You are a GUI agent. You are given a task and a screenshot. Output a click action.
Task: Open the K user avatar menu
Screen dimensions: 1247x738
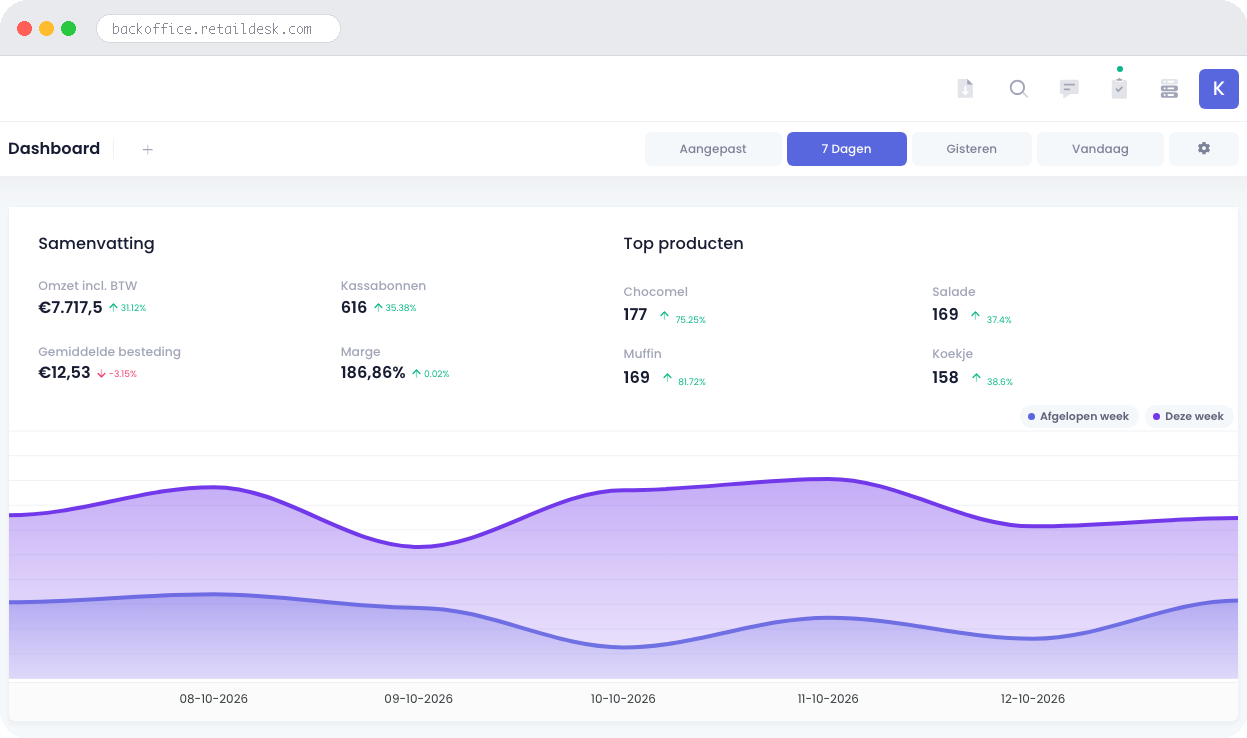(1219, 89)
